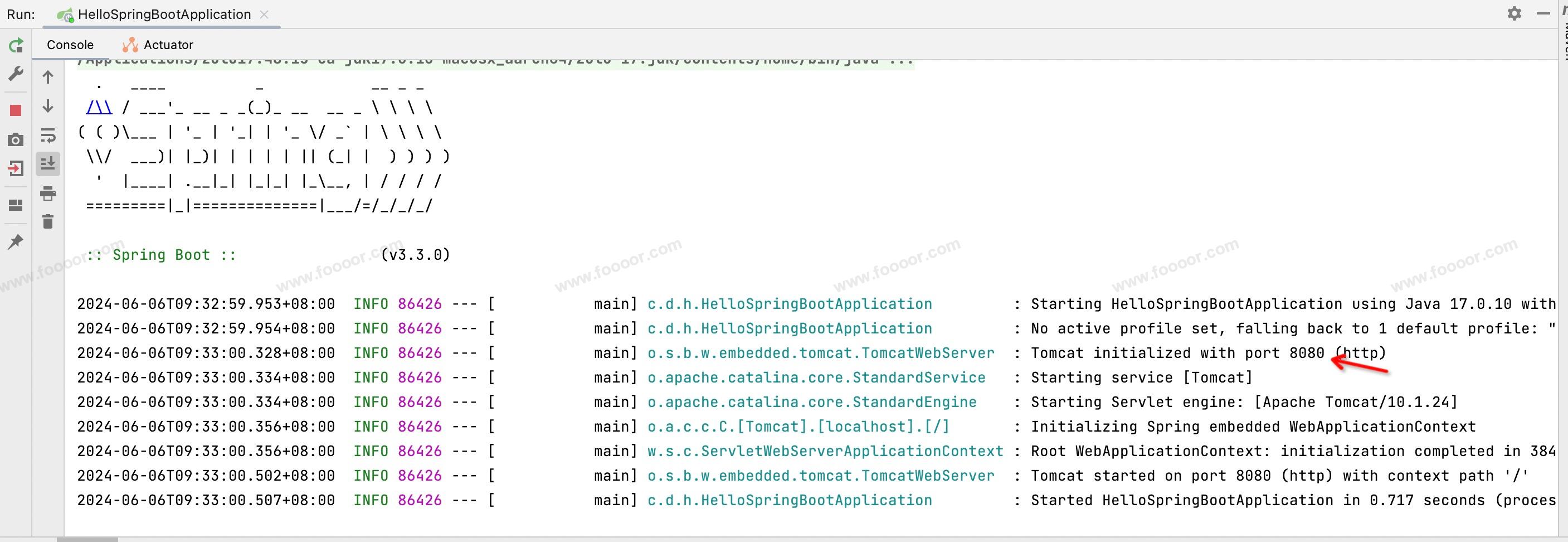Open the restore layout icon
This screenshot has height=542, width=1568.
point(16,205)
